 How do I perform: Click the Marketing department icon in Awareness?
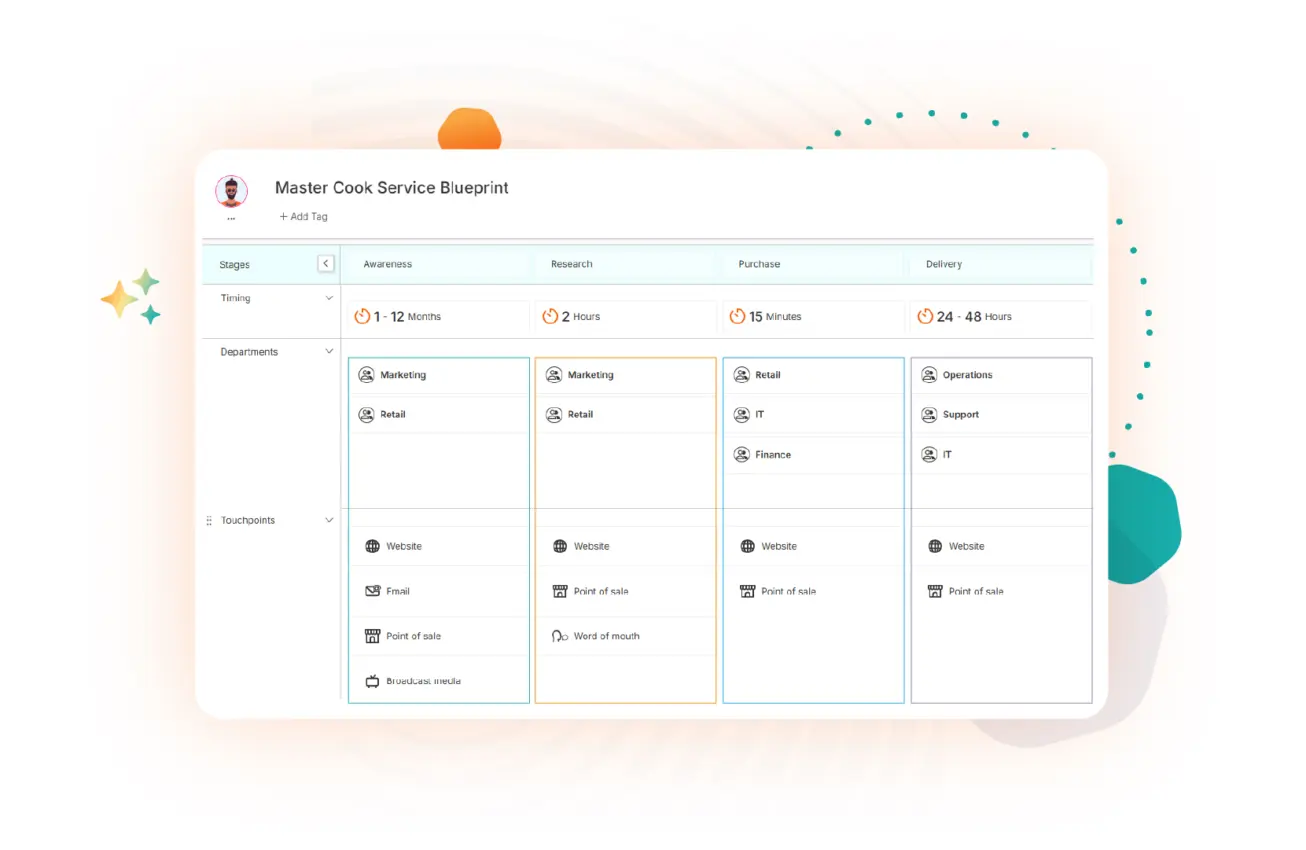[366, 375]
